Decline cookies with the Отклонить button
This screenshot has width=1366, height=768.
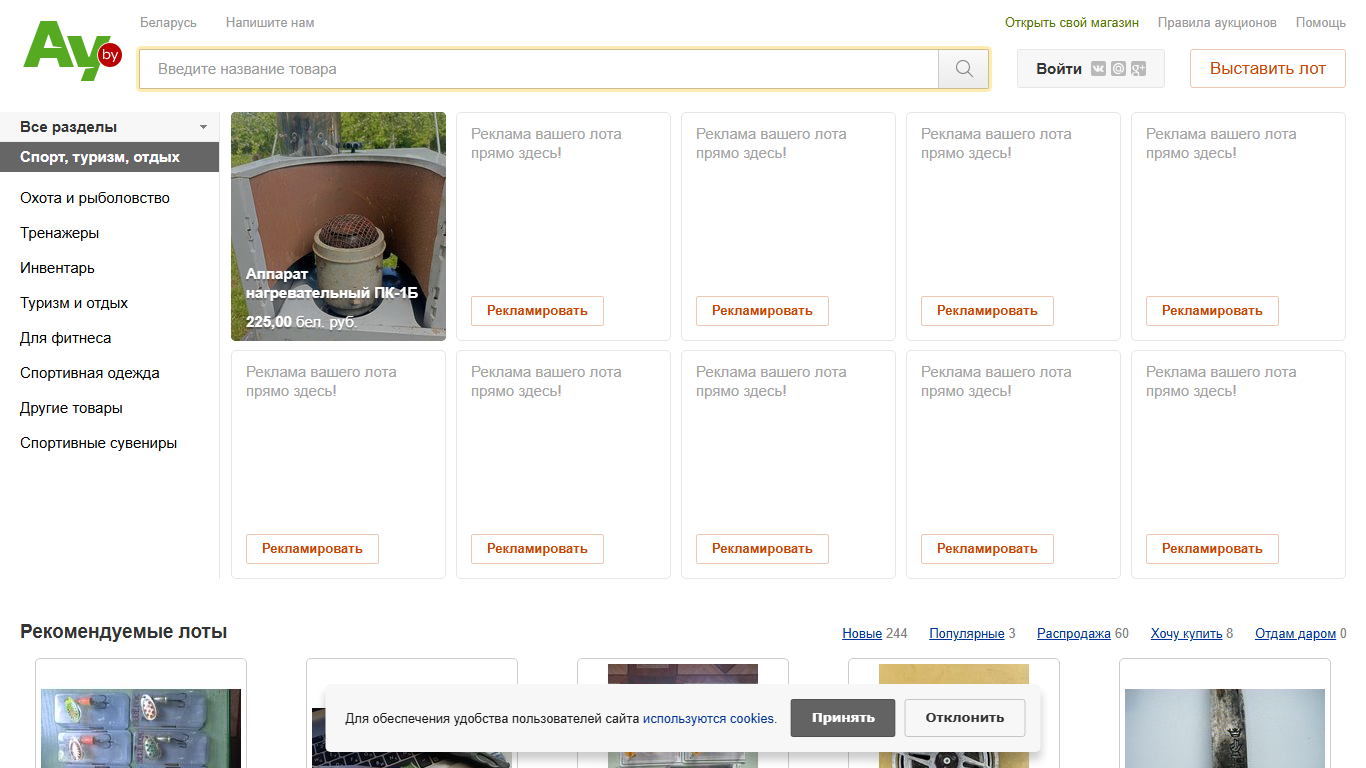(x=965, y=718)
